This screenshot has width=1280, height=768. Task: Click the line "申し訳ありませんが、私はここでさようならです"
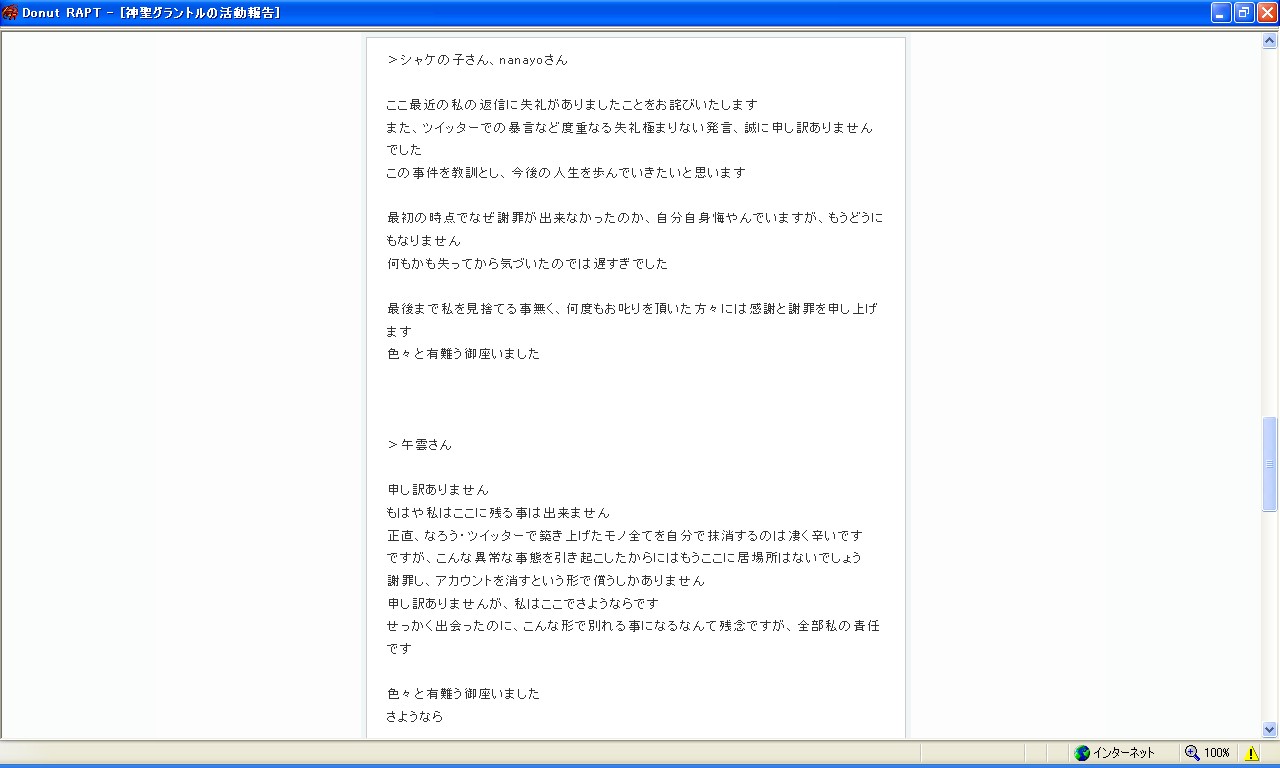tap(523, 604)
